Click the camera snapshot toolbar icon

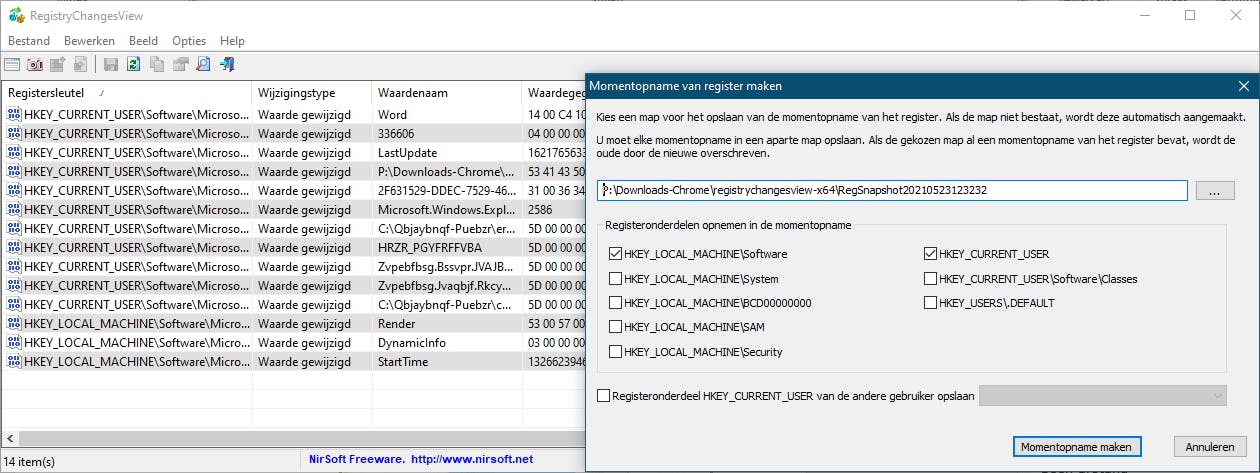35,65
